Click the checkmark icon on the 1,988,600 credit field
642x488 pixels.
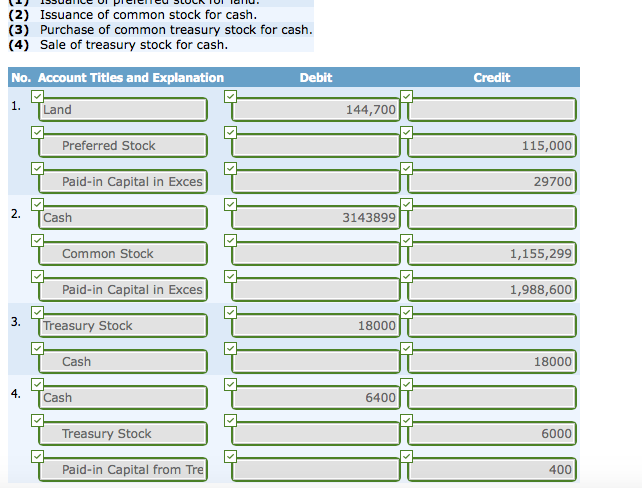point(407,276)
